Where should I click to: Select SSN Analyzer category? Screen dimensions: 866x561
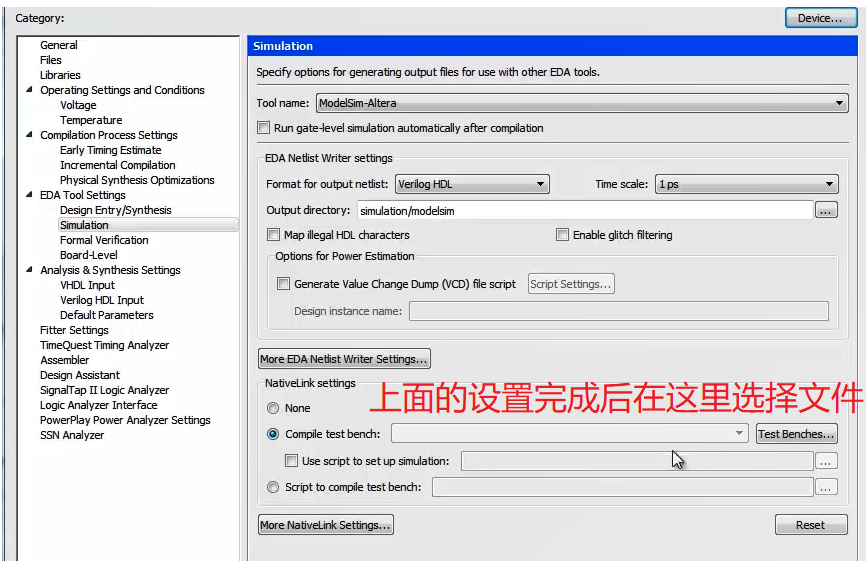(72, 435)
